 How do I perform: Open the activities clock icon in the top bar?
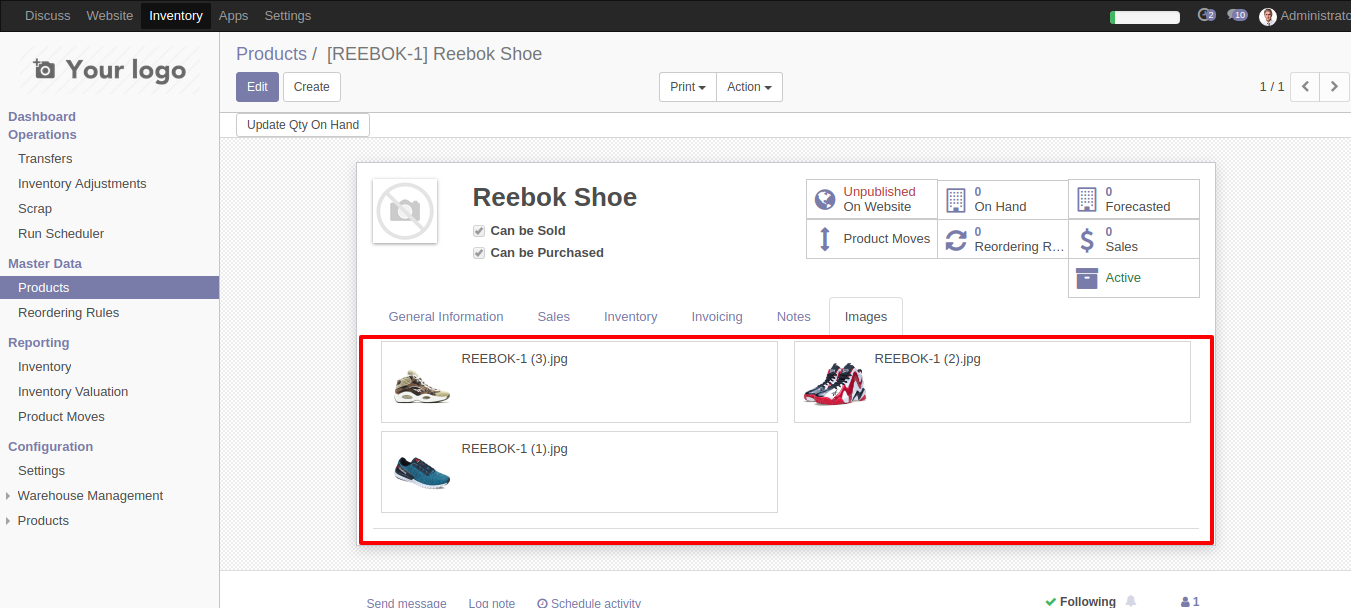pos(1206,16)
